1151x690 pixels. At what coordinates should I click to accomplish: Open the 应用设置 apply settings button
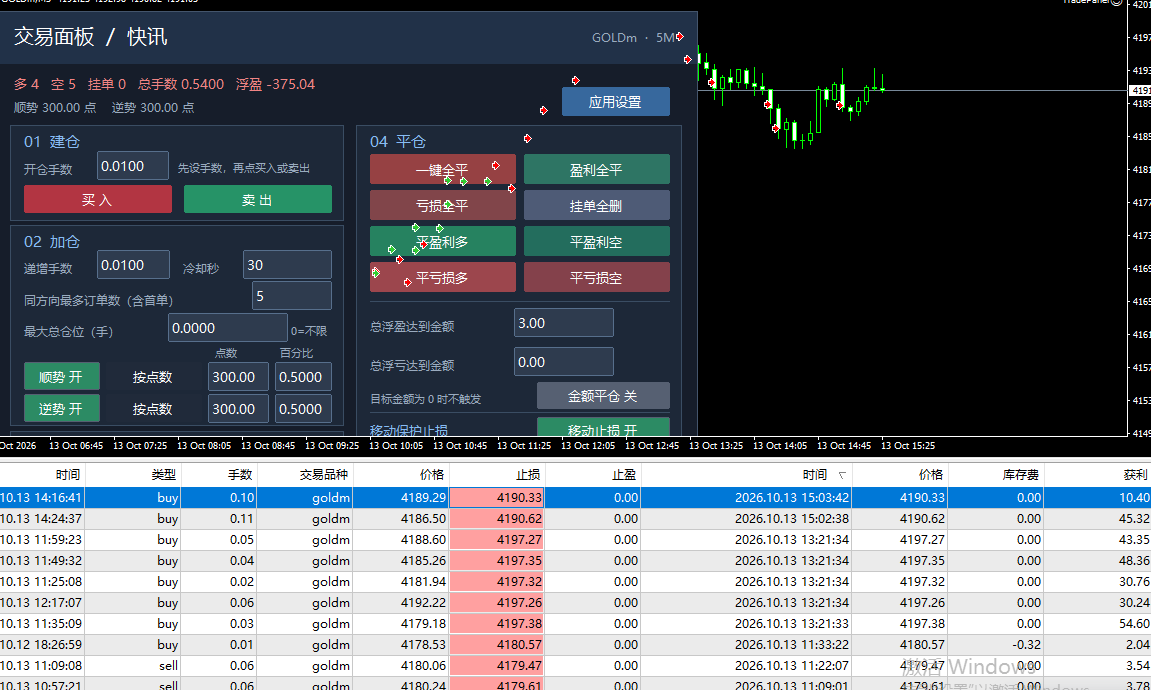616,101
